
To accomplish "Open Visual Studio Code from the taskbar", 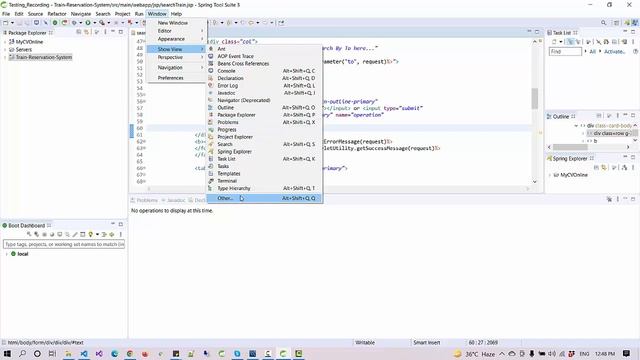I will pos(84,353).
